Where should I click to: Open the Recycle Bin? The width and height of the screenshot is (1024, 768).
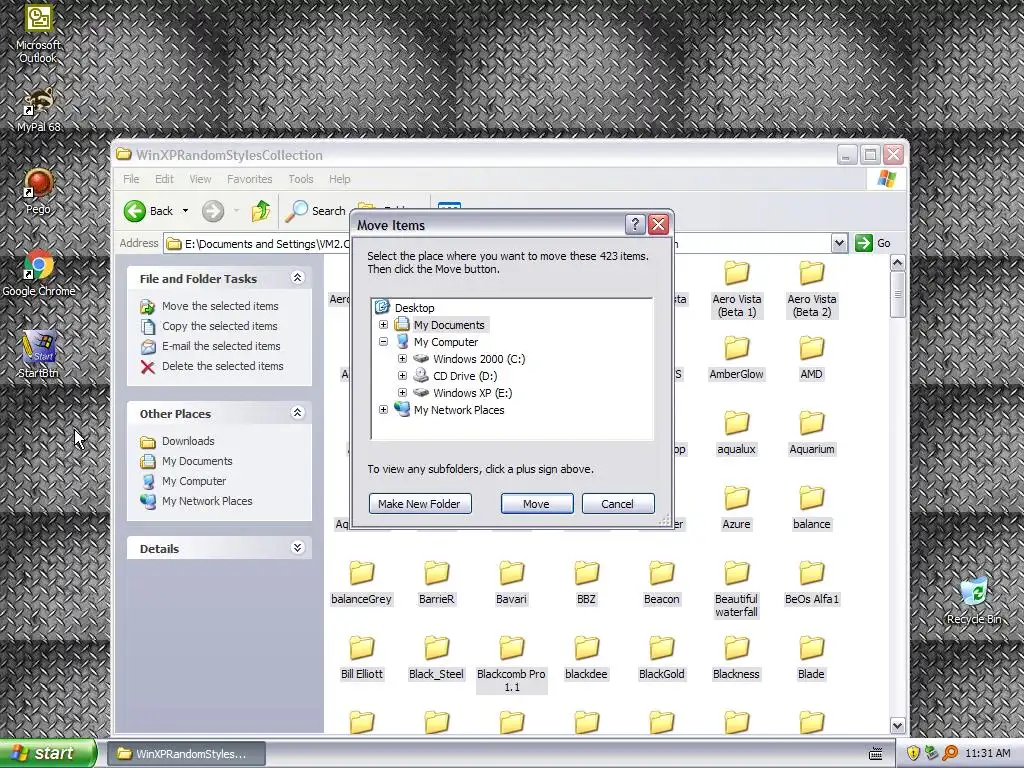(974, 600)
